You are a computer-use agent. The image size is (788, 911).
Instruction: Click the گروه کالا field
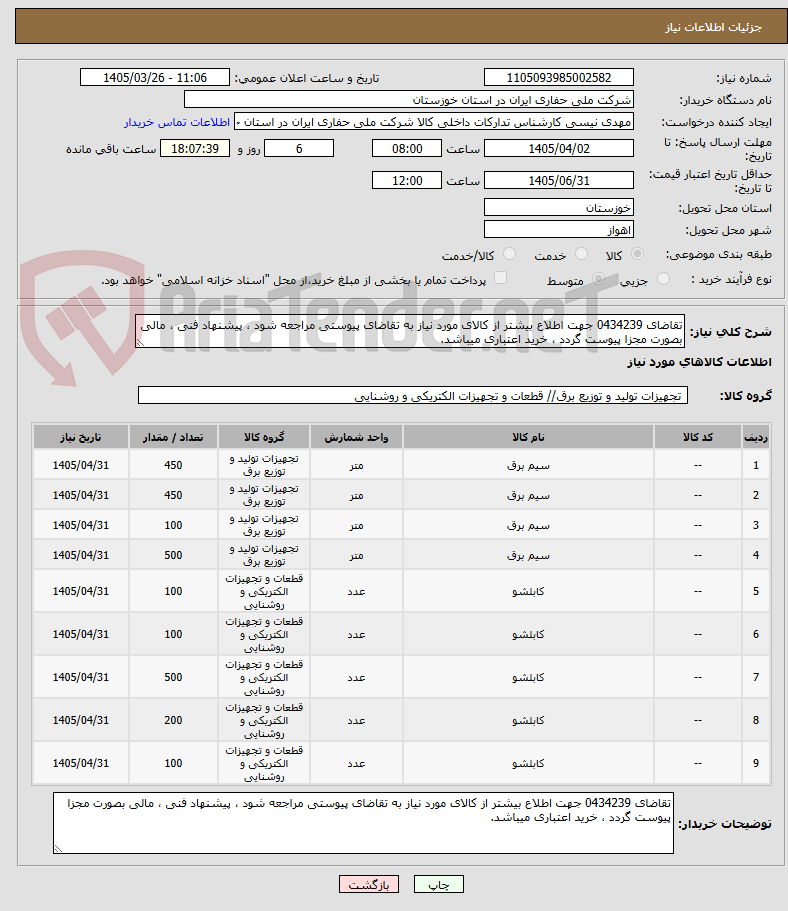pos(413,396)
